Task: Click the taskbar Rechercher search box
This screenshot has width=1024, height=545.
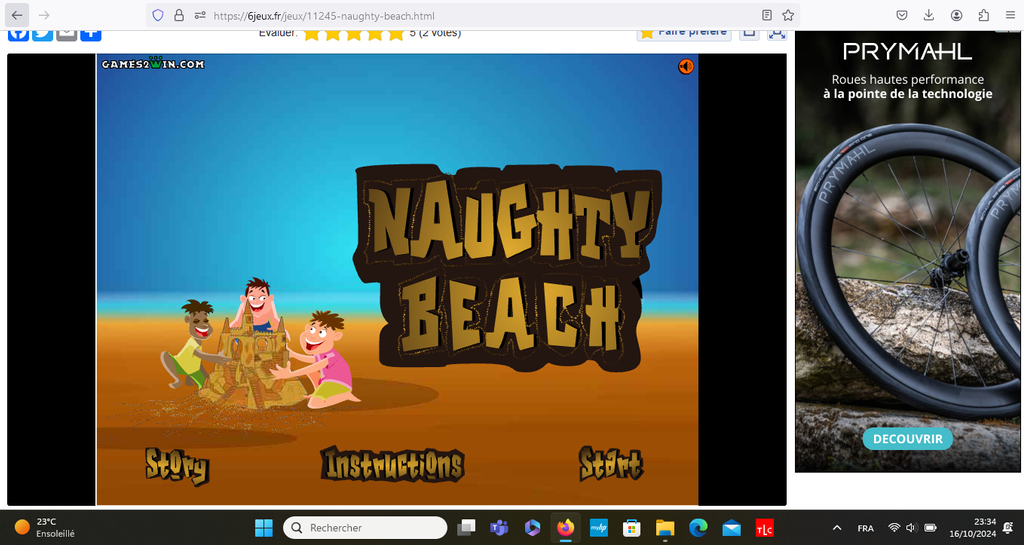Action: pos(365,527)
